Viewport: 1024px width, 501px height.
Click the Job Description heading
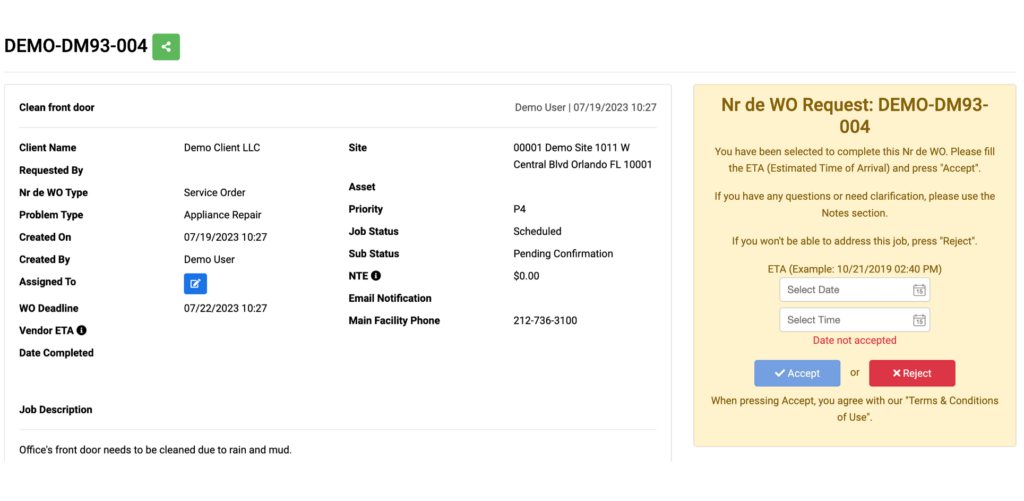point(56,410)
